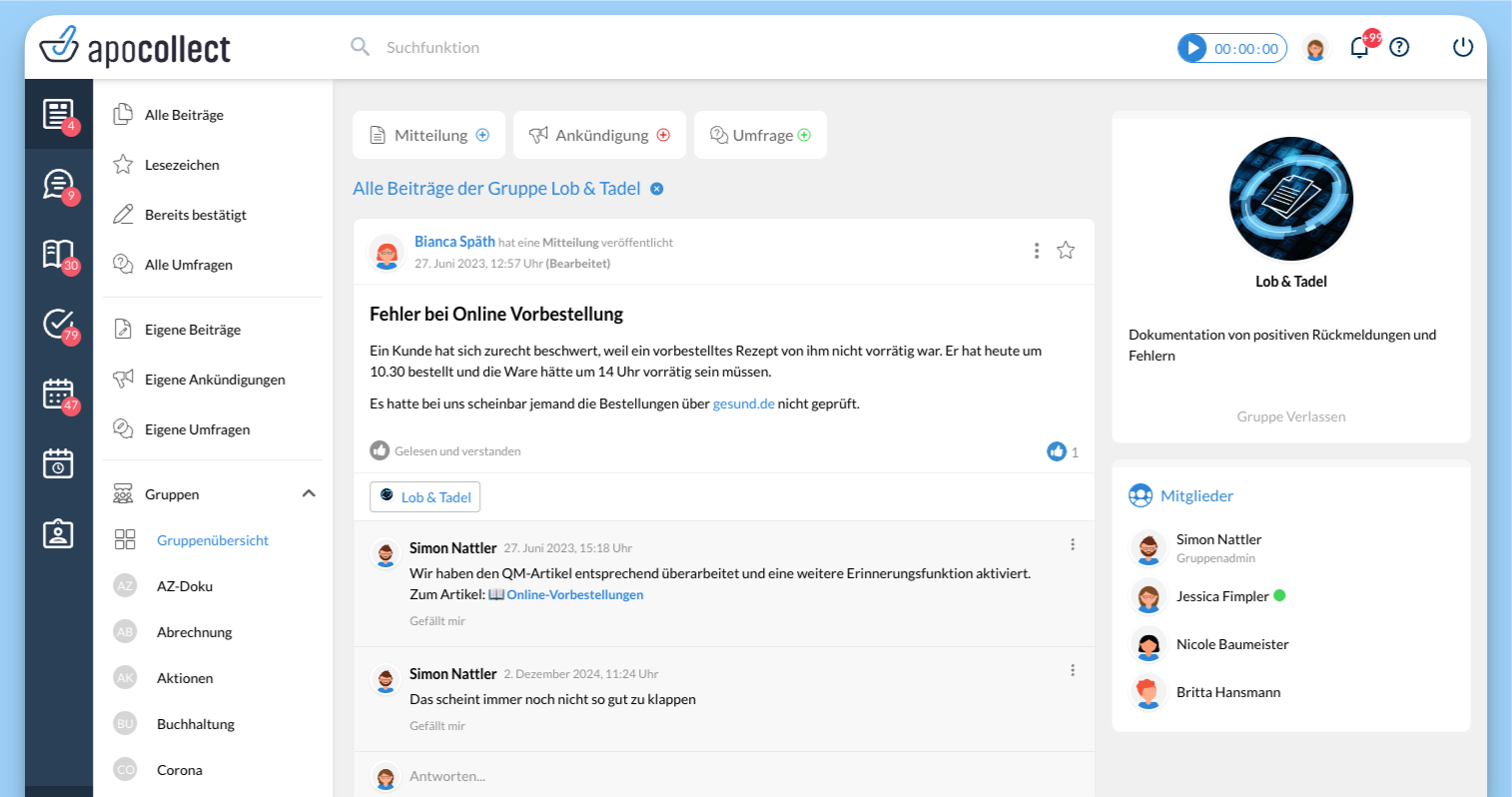Screen dimensions: 1512x797
Task: Open the 'Online-Vorbestellungen' article link
Action: click(574, 595)
